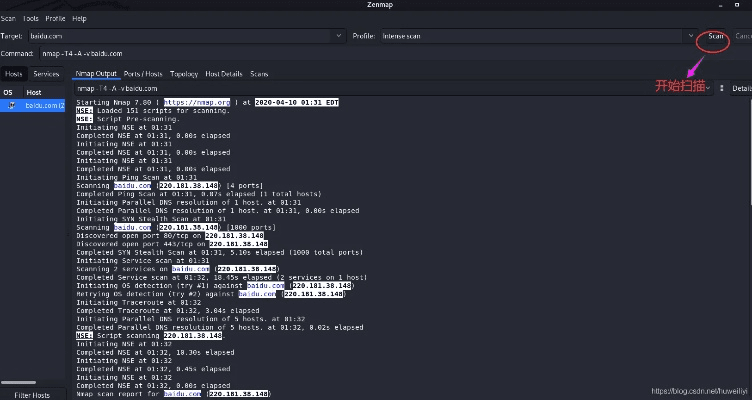Expand the Profile dropdown arrow
752x400 pixels.
click(x=691, y=36)
